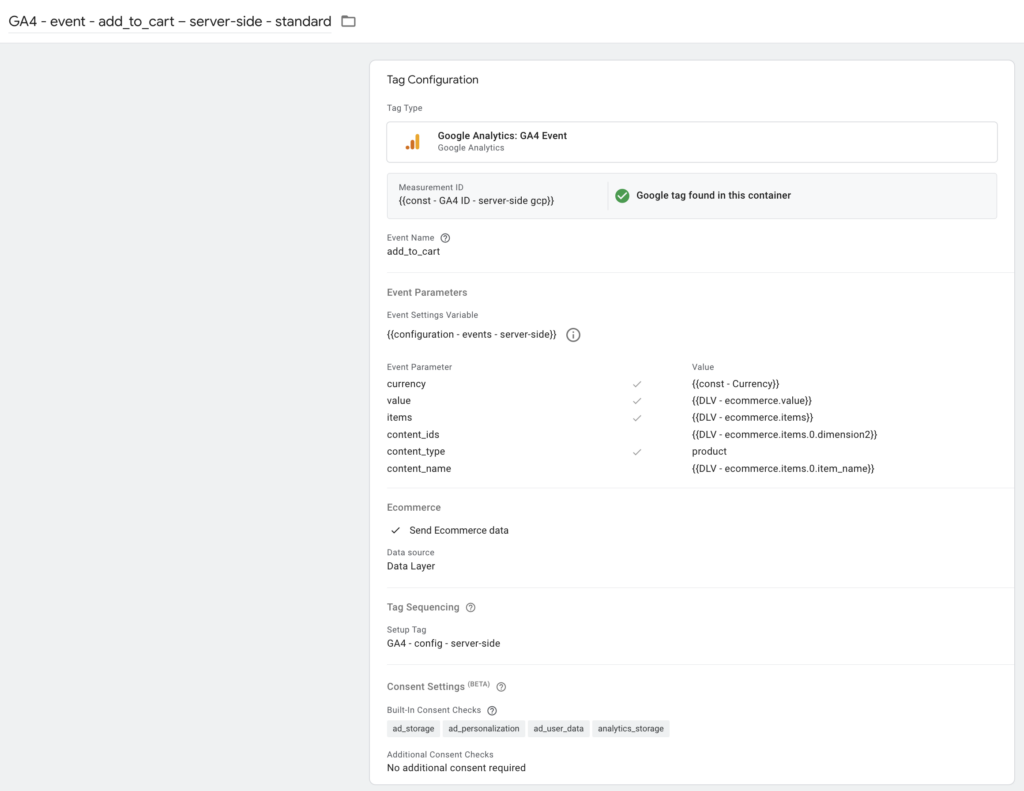
Task: Click the Measurement ID variable field
Action: click(x=476, y=201)
